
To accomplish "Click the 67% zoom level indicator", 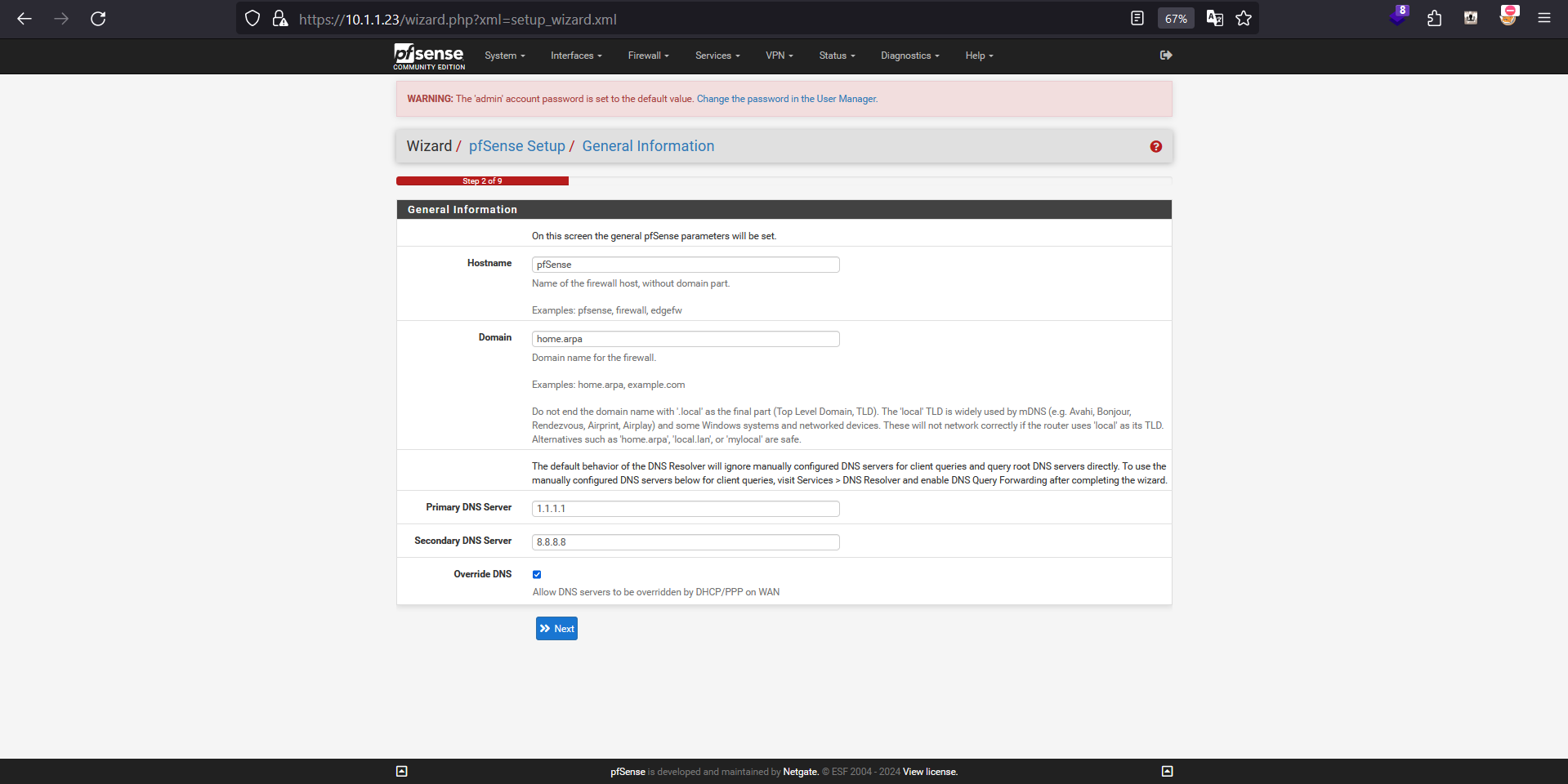I will pyautogui.click(x=1176, y=19).
